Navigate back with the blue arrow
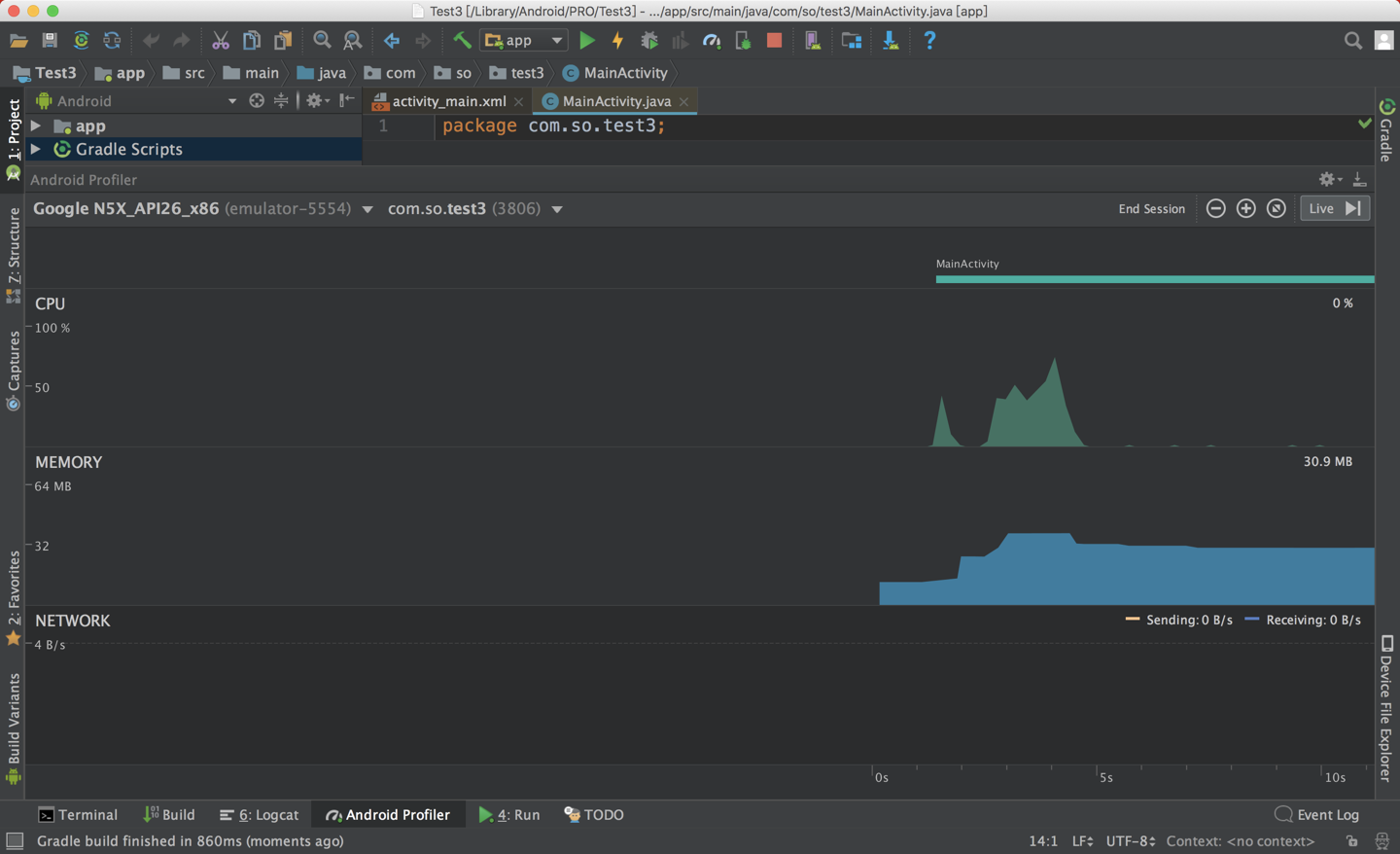Viewport: 1400px width, 854px height. (392, 41)
